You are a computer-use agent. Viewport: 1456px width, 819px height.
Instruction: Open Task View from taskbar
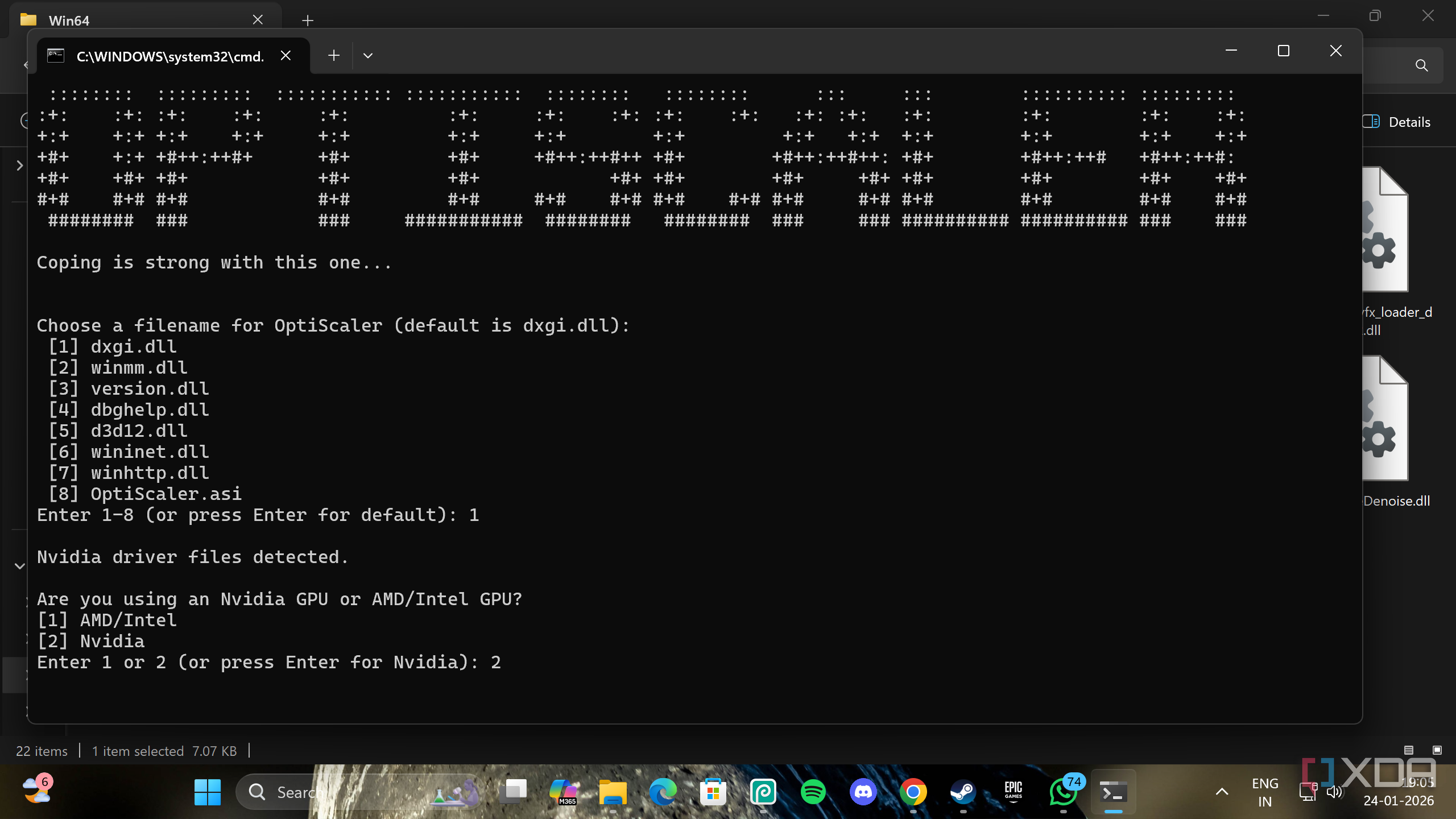(x=513, y=792)
